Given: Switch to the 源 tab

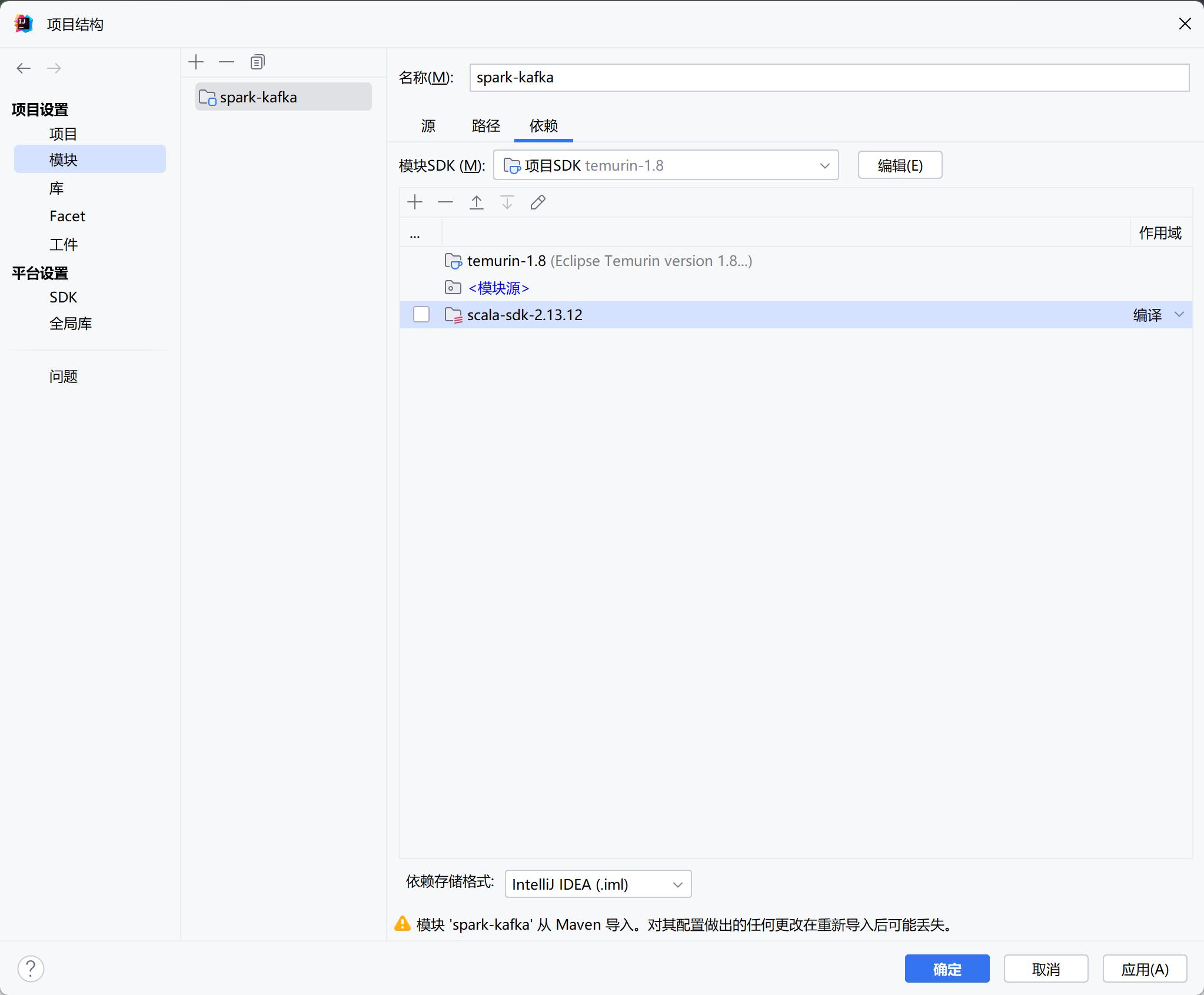Looking at the screenshot, I should click(x=428, y=125).
